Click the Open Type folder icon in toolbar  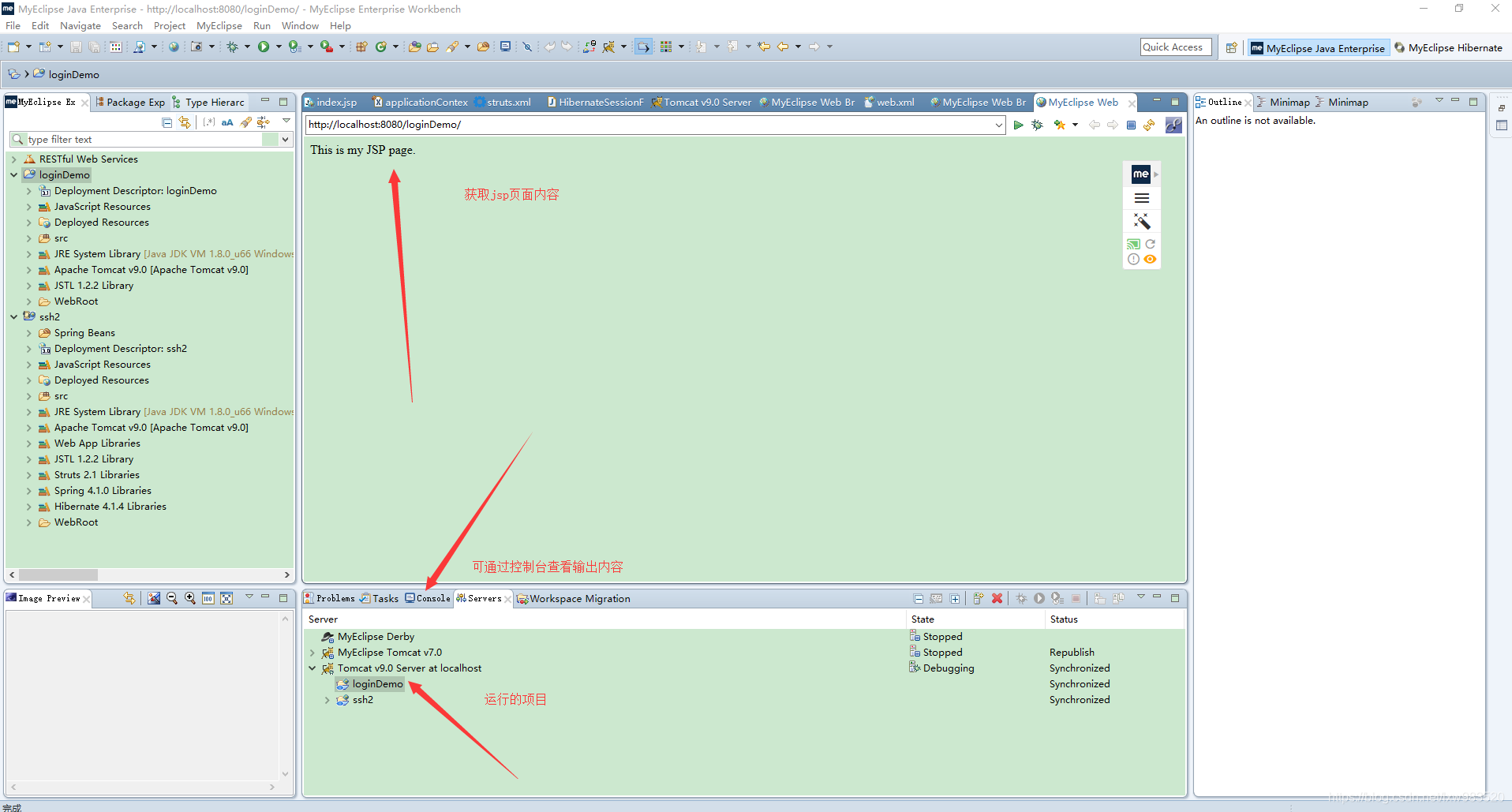414,47
